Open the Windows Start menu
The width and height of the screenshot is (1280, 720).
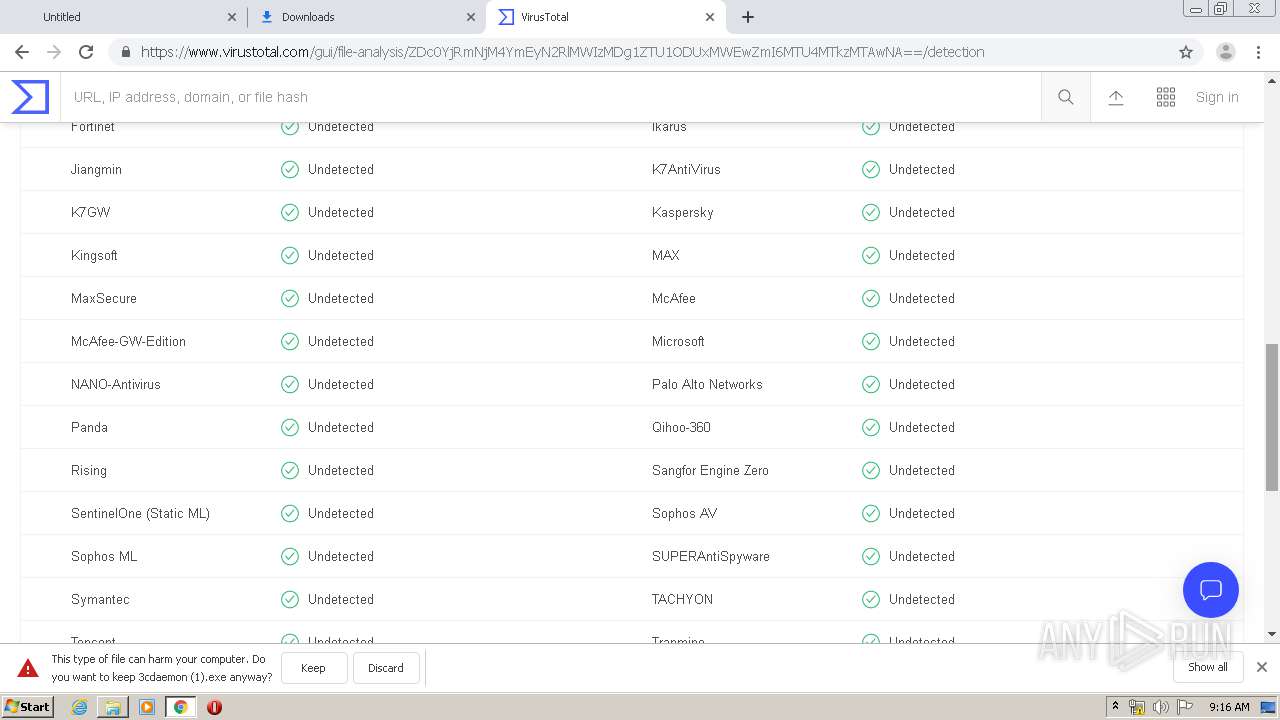(x=28, y=707)
